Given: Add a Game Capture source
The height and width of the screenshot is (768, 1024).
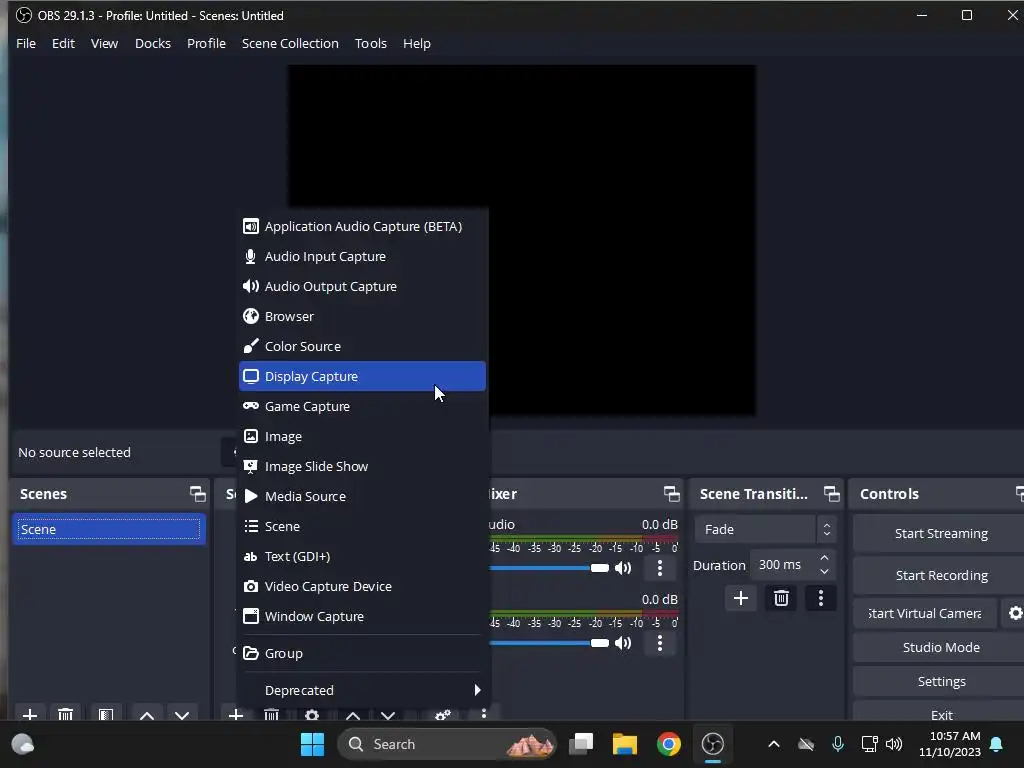Looking at the screenshot, I should [362, 407].
